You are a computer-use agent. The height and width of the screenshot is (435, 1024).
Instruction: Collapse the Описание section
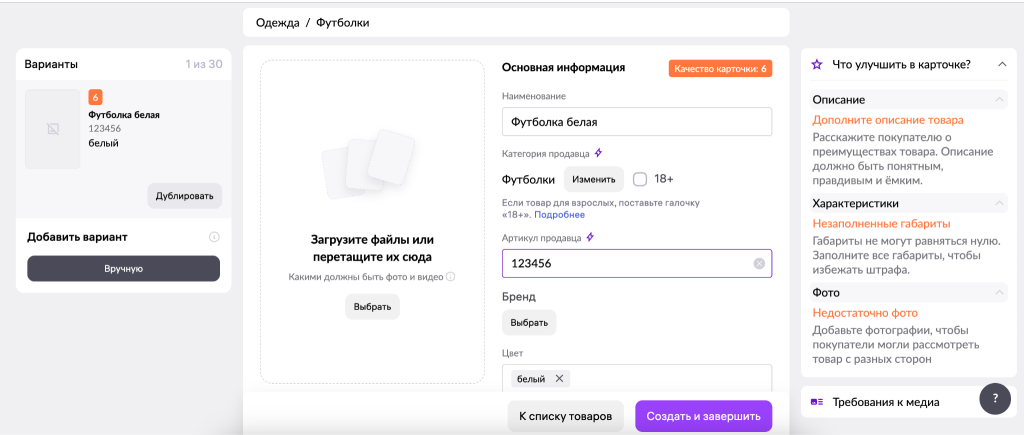click(x=999, y=100)
